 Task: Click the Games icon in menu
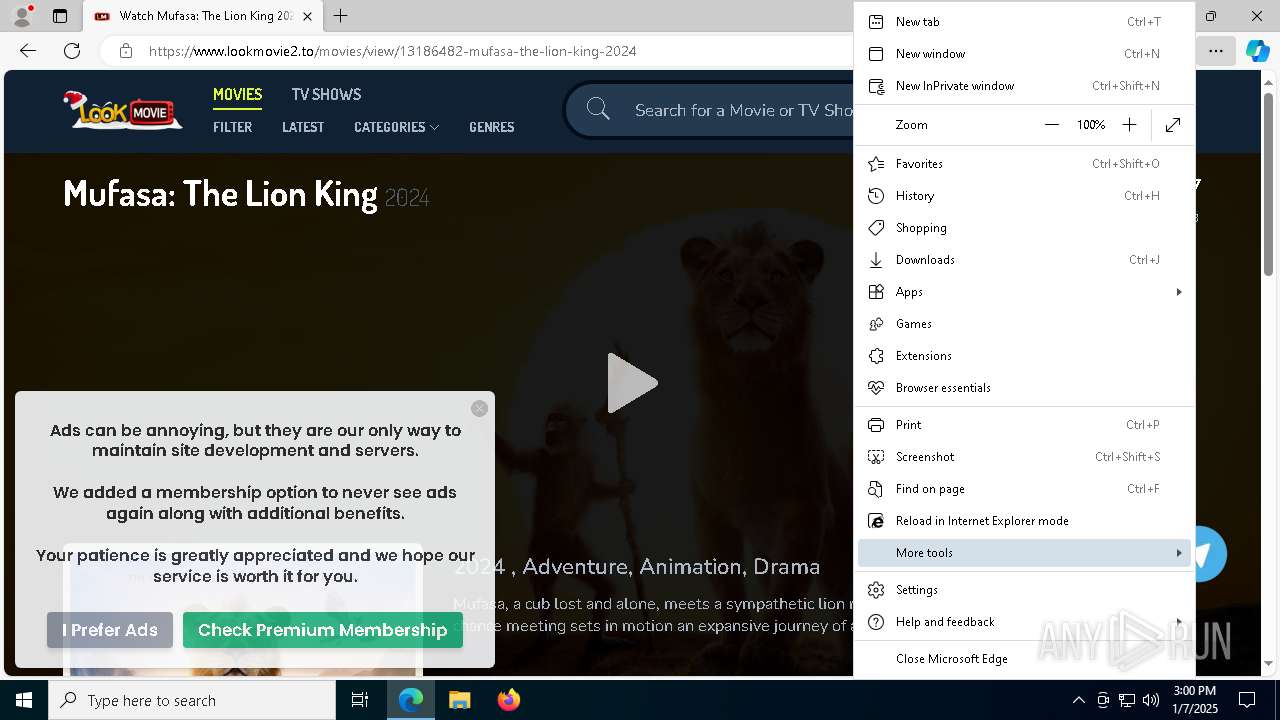coord(876,324)
